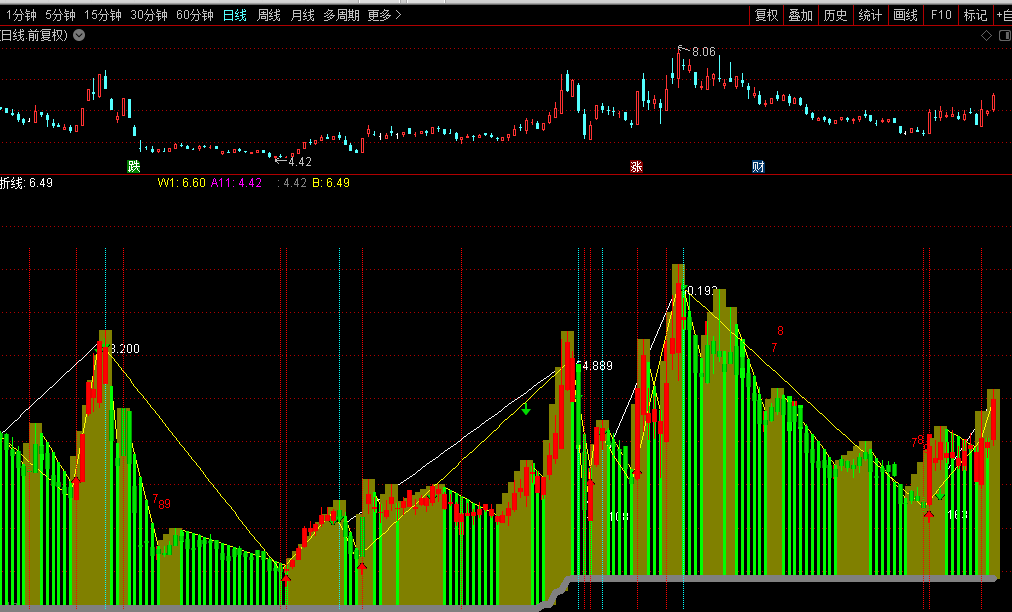Click the 折线 indicator name label
Screen dimensions: 1012x612
(13, 183)
